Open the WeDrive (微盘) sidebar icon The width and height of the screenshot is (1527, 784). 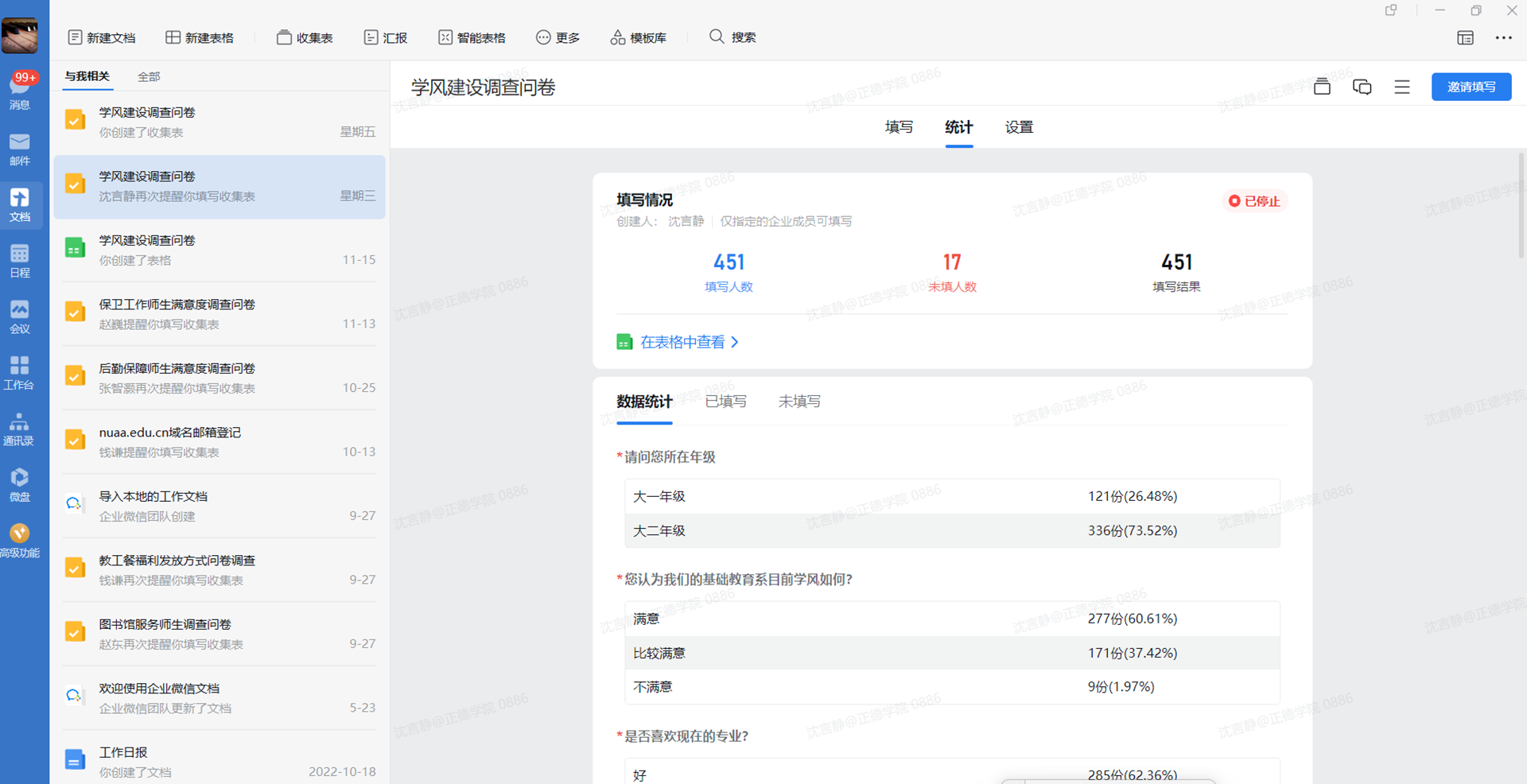pyautogui.click(x=20, y=484)
